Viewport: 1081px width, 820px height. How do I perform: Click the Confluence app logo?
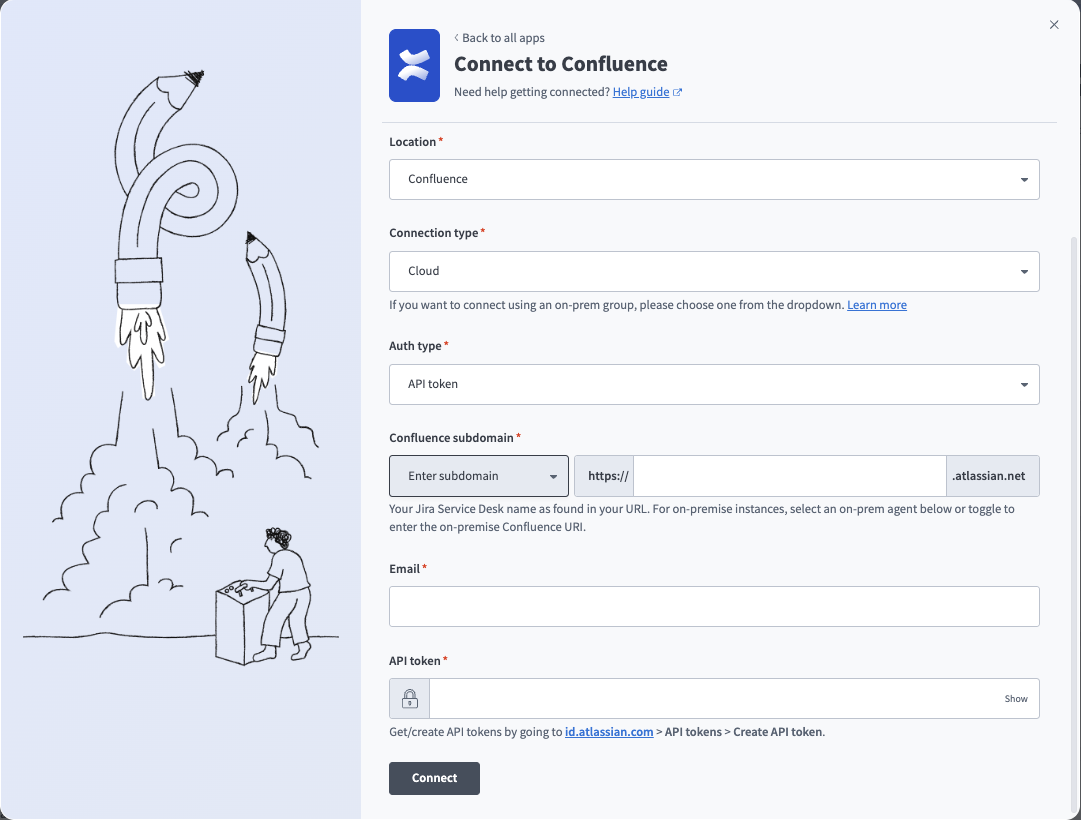[x=413, y=66]
